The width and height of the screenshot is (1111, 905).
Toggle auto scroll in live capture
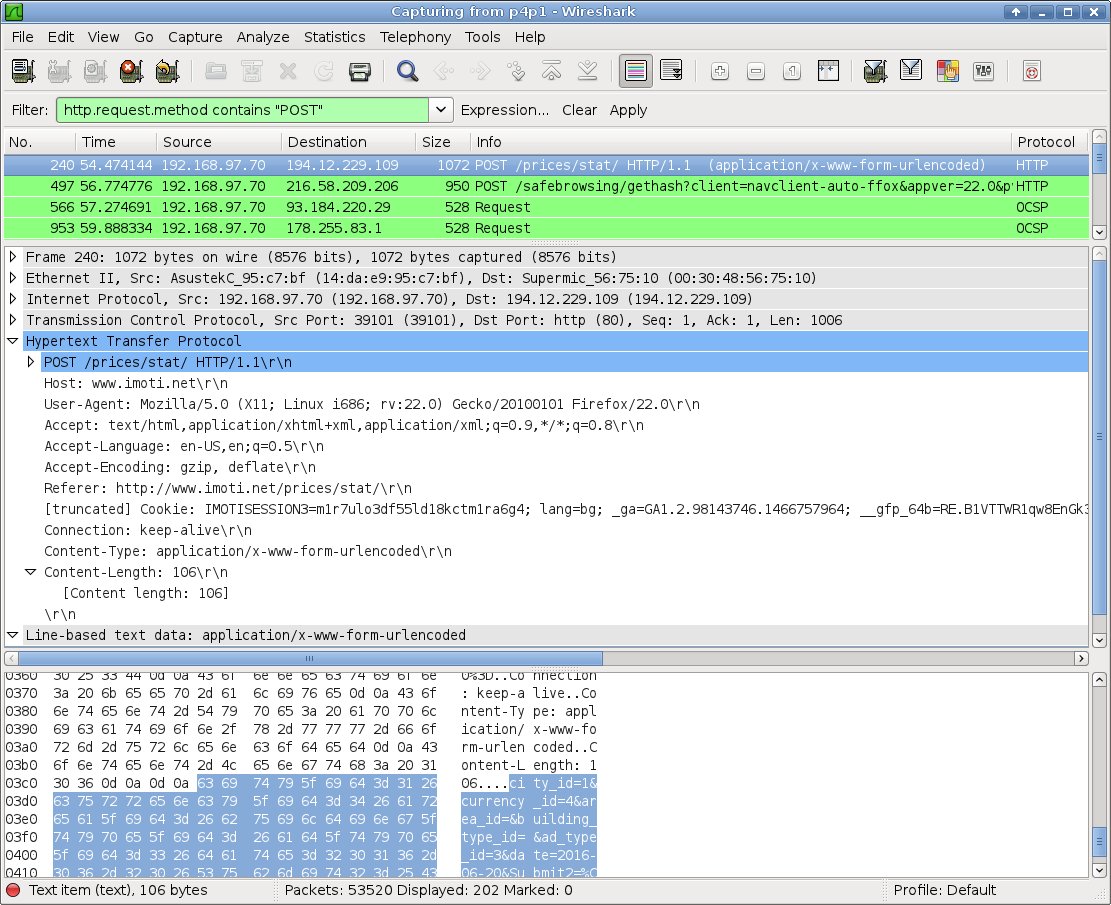click(671, 71)
